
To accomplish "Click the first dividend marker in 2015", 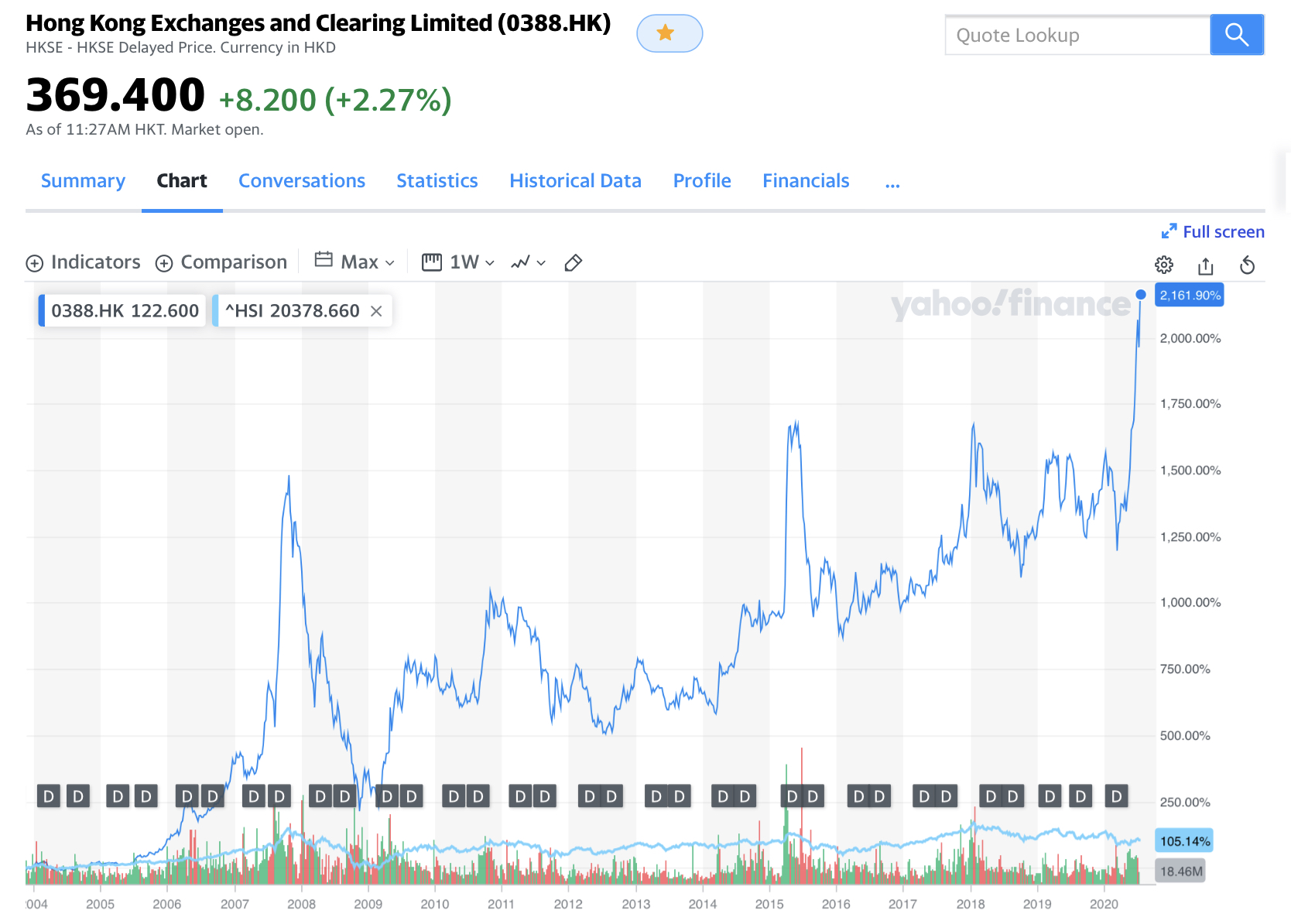I will point(791,796).
